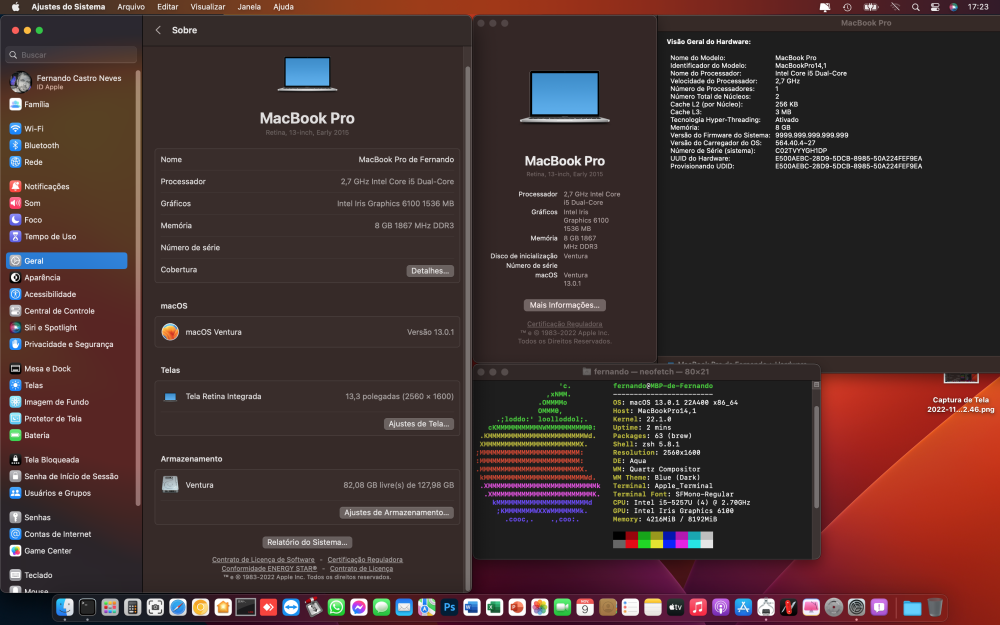1000x625 pixels.
Task: Open the Ajustes do Sistema menu
Action: pos(68,7)
